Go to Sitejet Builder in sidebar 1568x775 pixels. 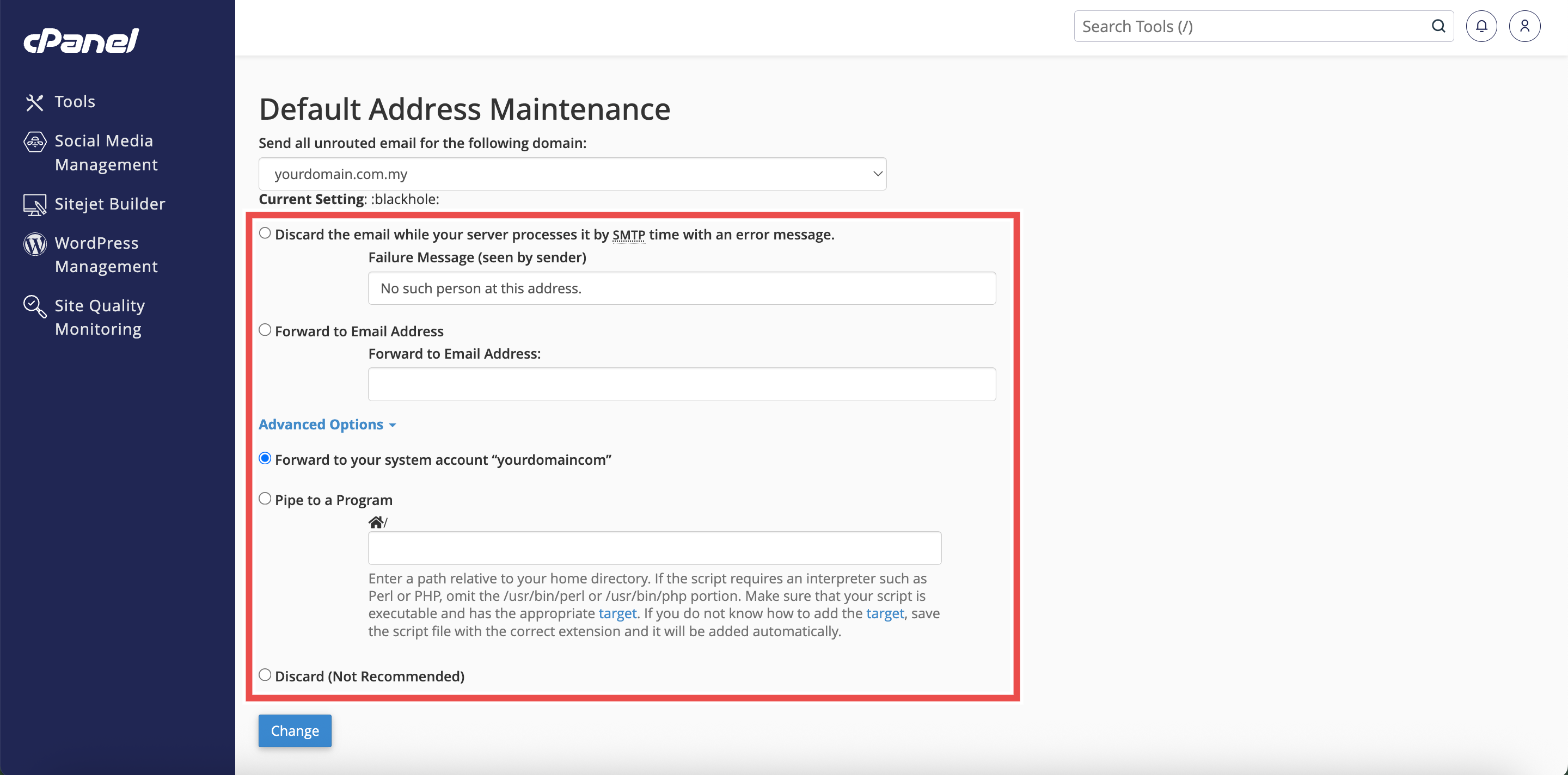[109, 204]
